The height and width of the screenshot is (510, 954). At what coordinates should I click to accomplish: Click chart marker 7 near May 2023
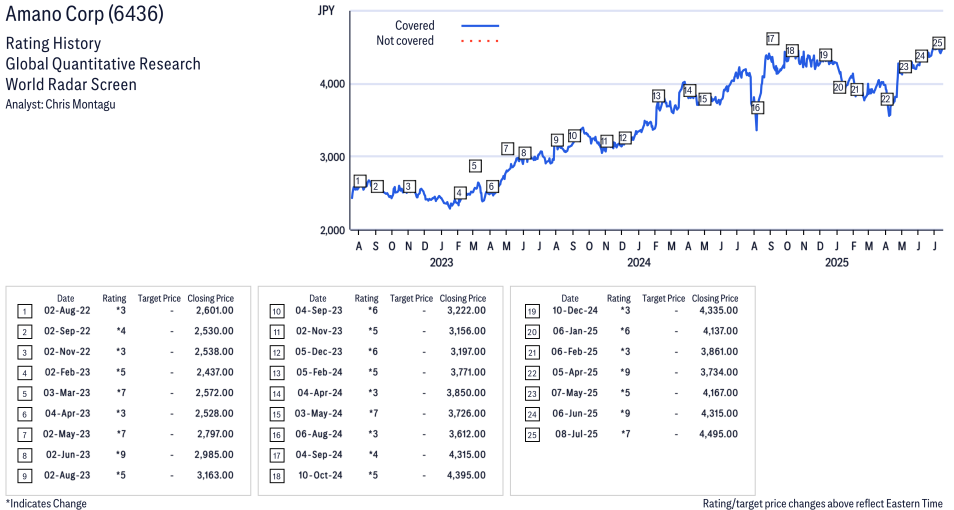point(507,148)
